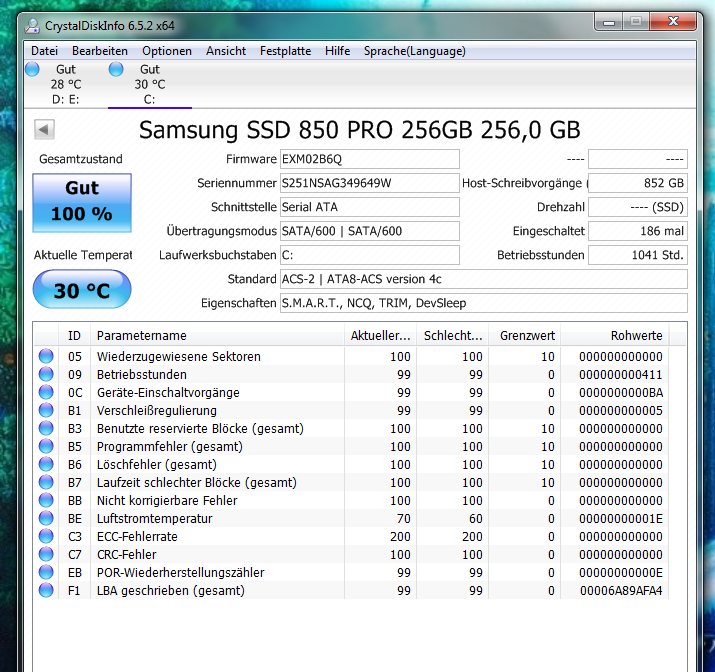Open the Datei menu
The width and height of the screenshot is (715, 672).
(44, 51)
